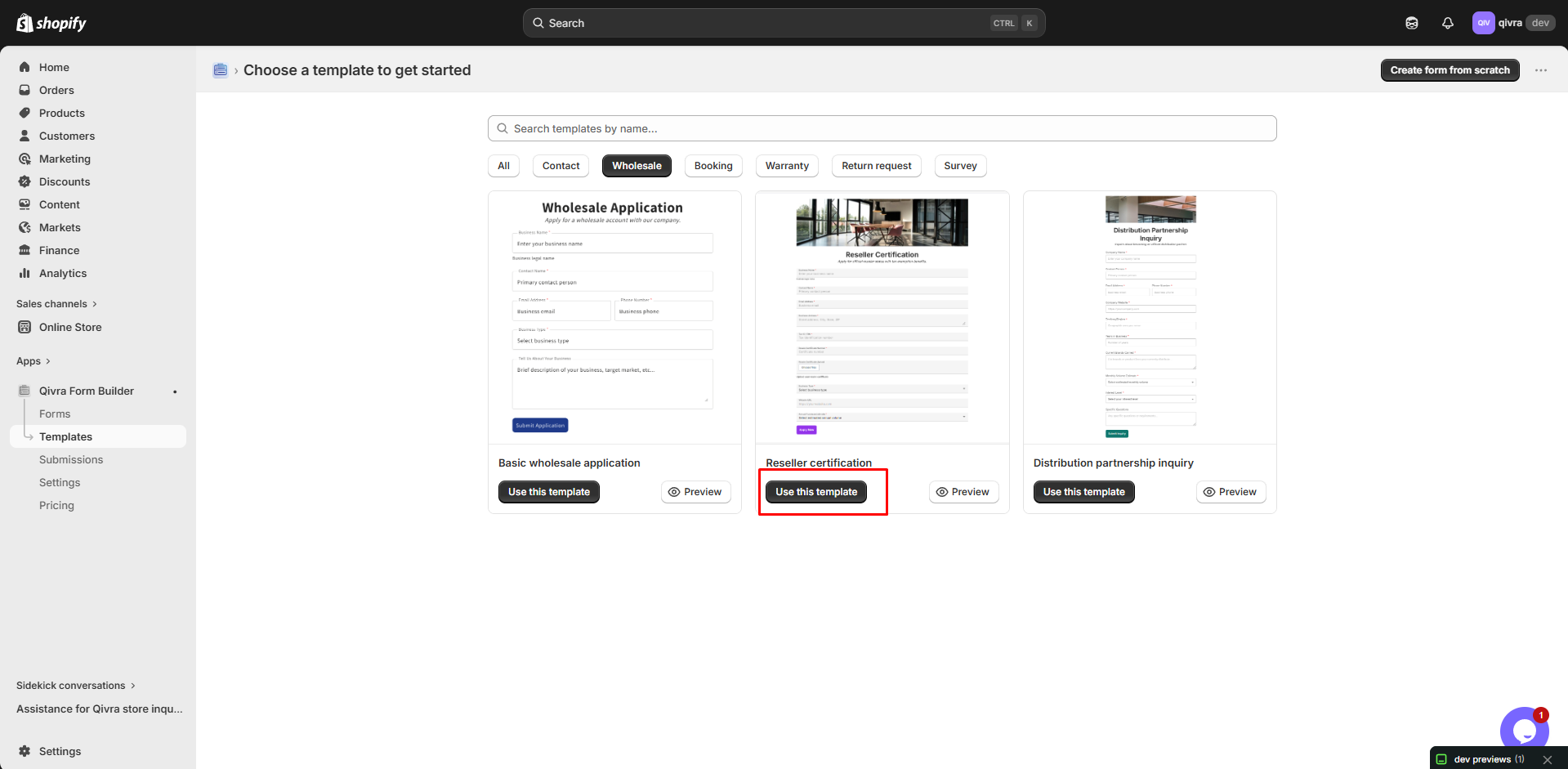Select the All template filter
Image resolution: width=1568 pixels, height=769 pixels.
(503, 166)
